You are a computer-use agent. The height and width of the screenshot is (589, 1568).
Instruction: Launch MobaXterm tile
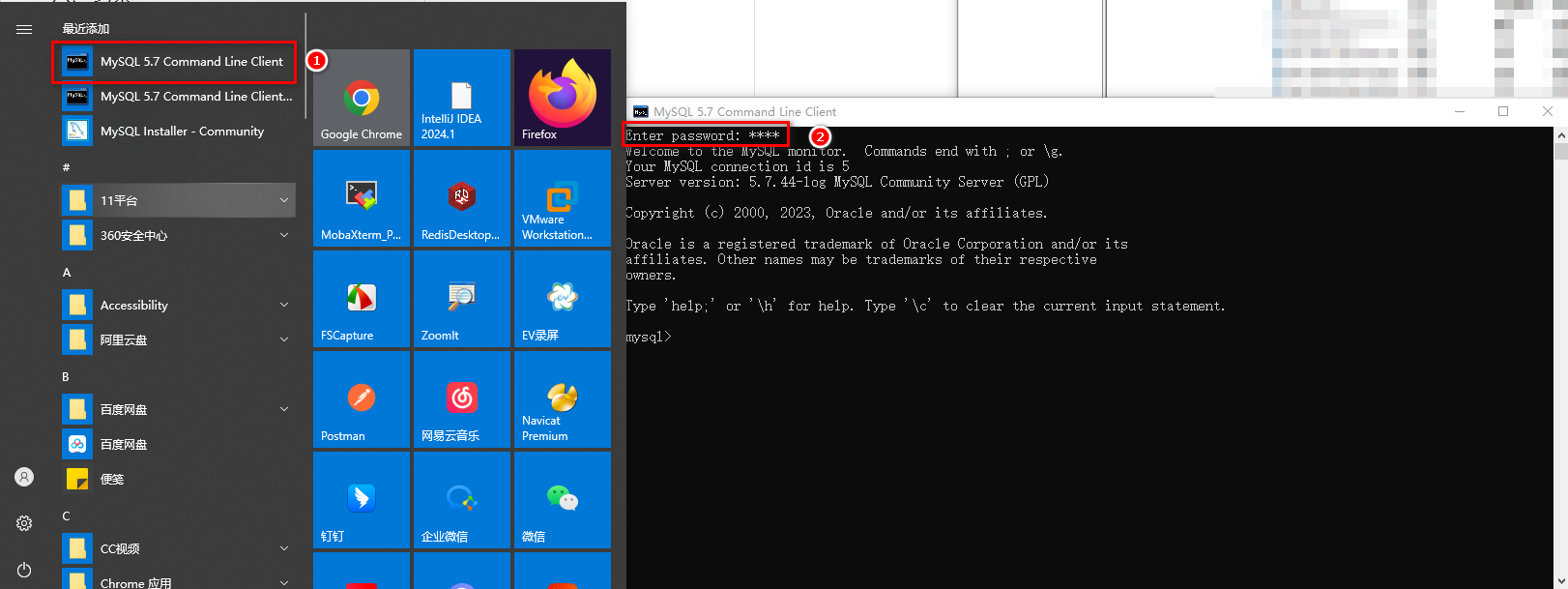point(362,198)
